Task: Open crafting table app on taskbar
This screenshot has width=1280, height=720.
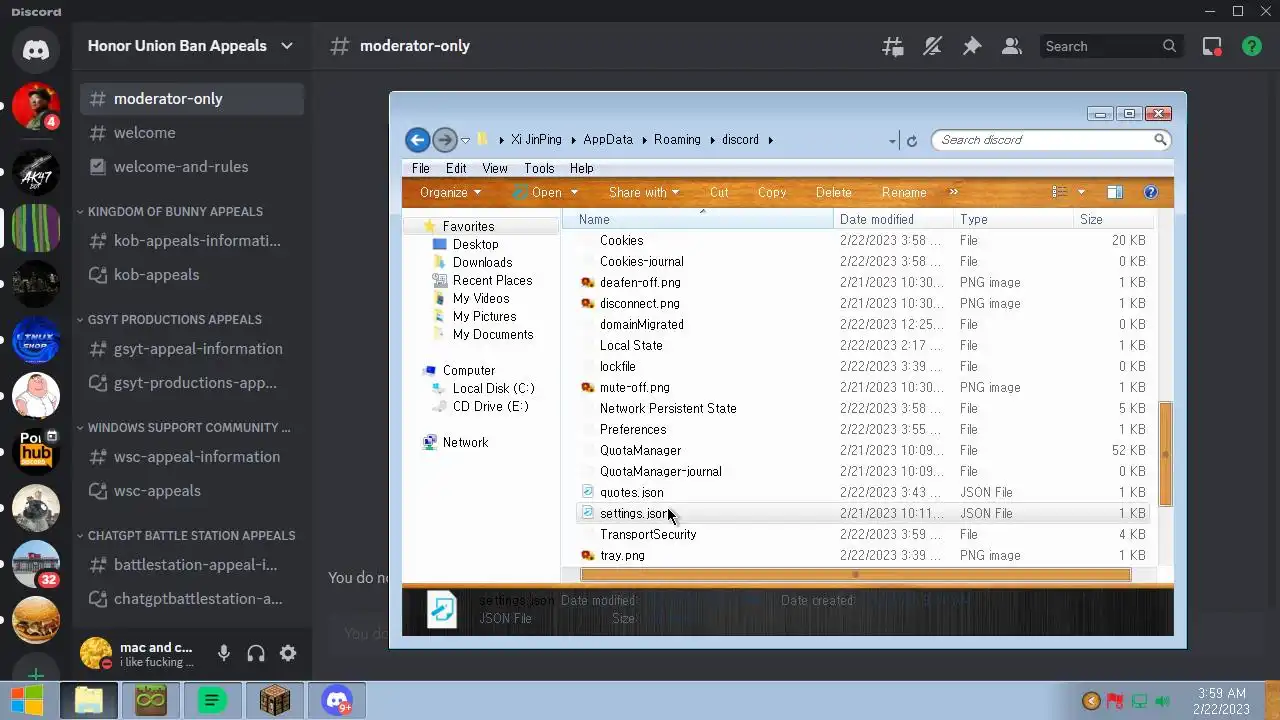Action: [274, 700]
